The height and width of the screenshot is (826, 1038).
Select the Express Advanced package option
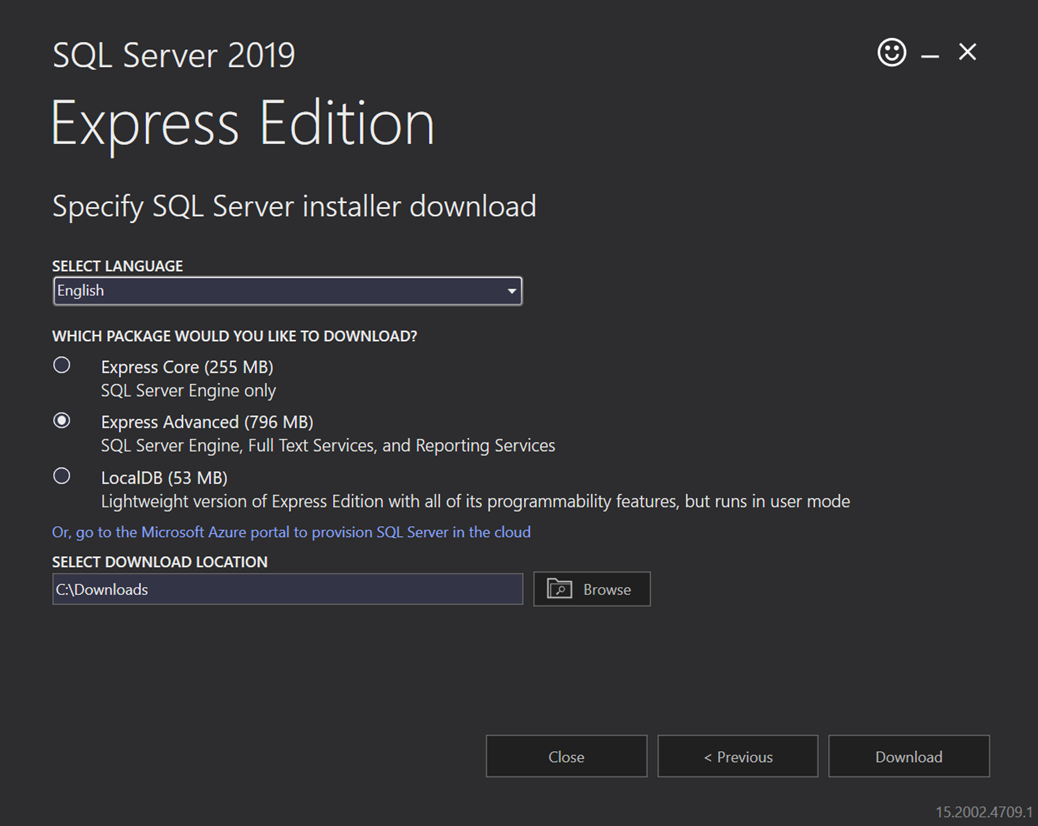61,420
